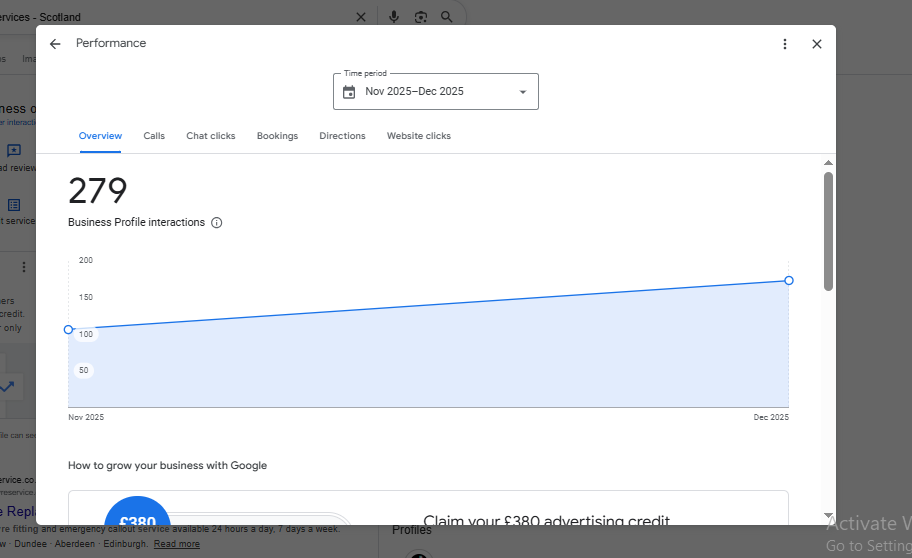Expand the Time period dropdown arrow
Image resolution: width=912 pixels, height=558 pixels.
click(x=522, y=92)
